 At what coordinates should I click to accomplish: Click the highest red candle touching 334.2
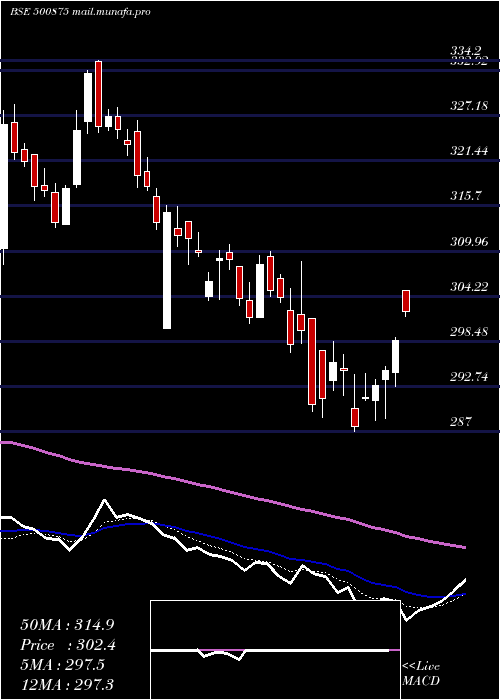(x=98, y=94)
